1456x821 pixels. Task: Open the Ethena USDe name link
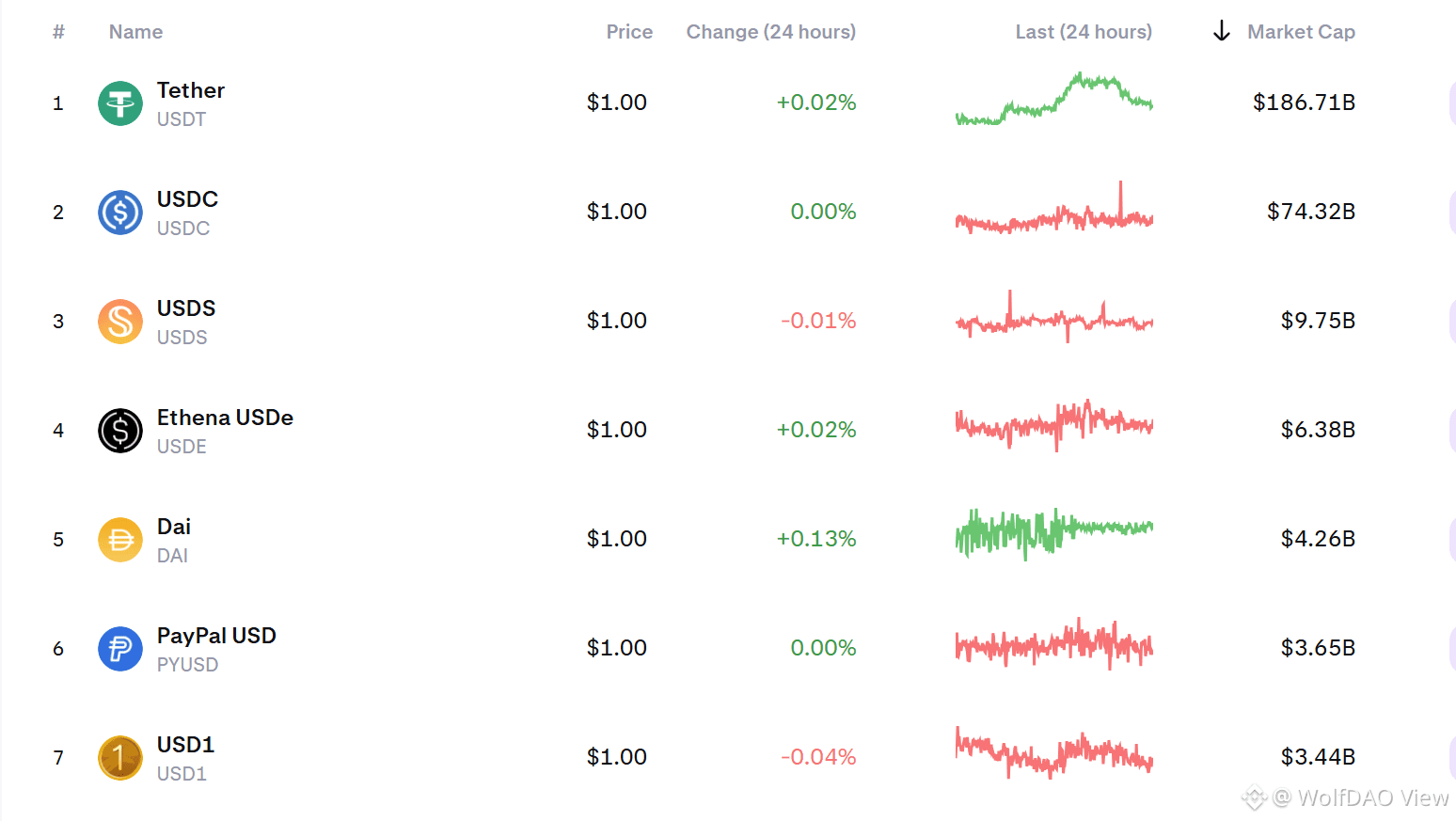point(225,418)
